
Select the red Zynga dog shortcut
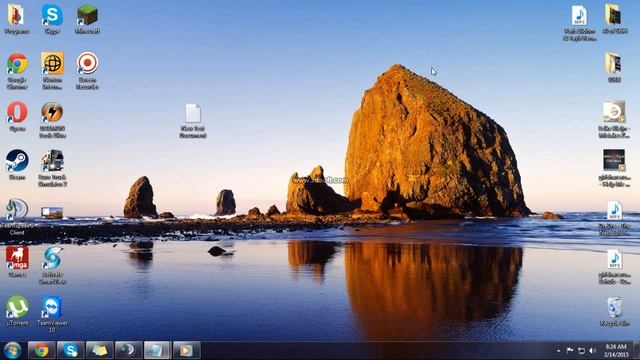pyautogui.click(x=17, y=262)
